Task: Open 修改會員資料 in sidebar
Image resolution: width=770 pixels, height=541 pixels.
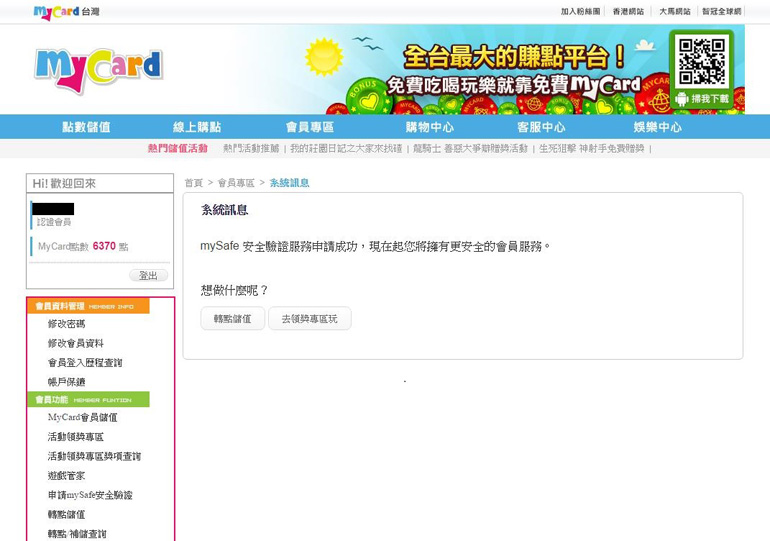Action: [x=76, y=343]
